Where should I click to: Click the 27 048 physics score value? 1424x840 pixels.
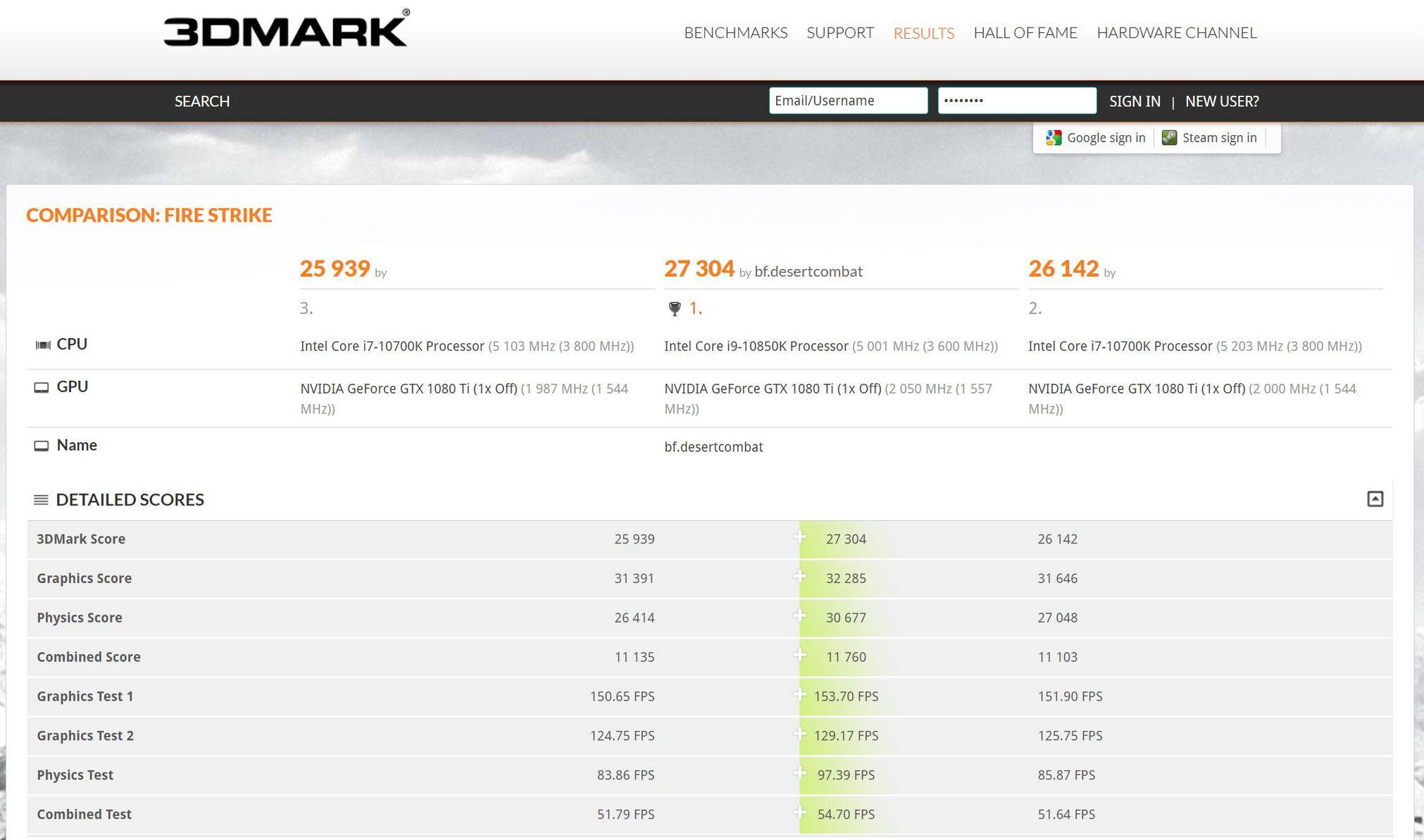pyautogui.click(x=1058, y=618)
